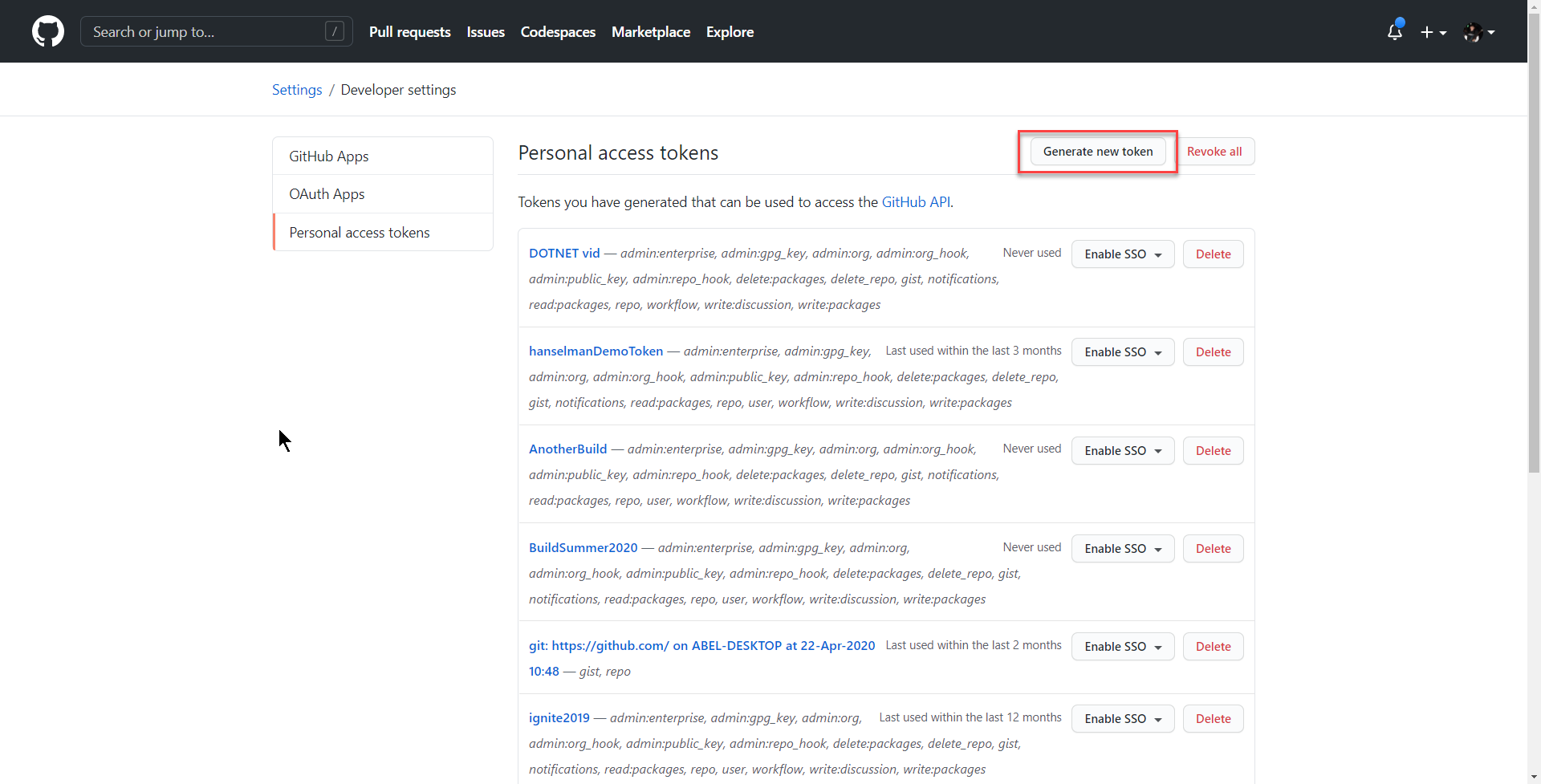1541x784 pixels.
Task: Open the notifications bell
Action: tap(1394, 32)
